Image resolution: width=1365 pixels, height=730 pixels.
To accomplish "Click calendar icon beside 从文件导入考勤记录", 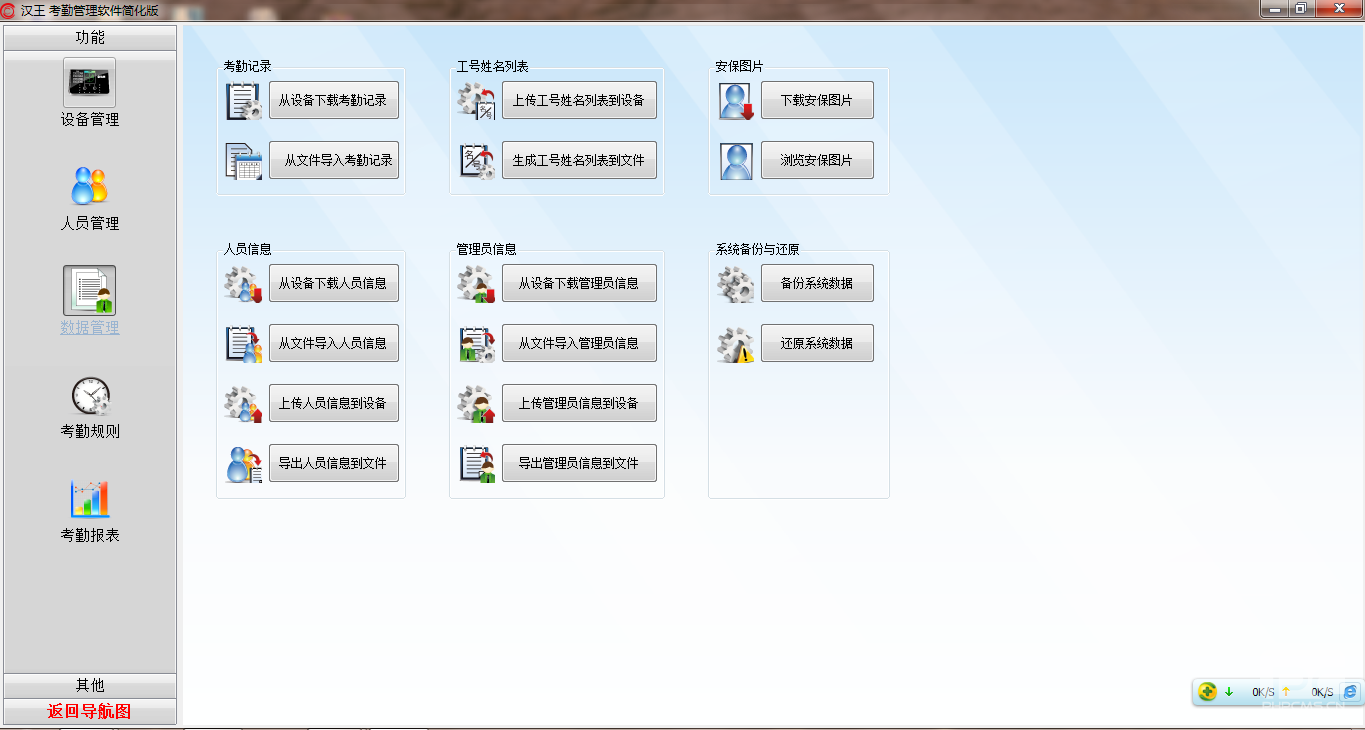I will pyautogui.click(x=244, y=161).
